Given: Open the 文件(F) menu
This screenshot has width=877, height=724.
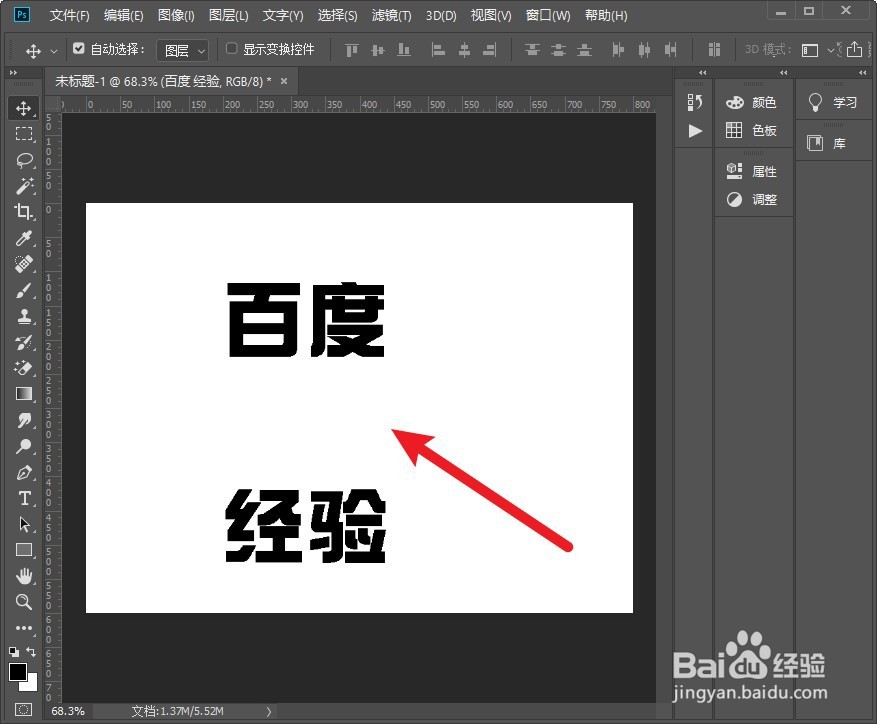Looking at the screenshot, I should point(69,16).
